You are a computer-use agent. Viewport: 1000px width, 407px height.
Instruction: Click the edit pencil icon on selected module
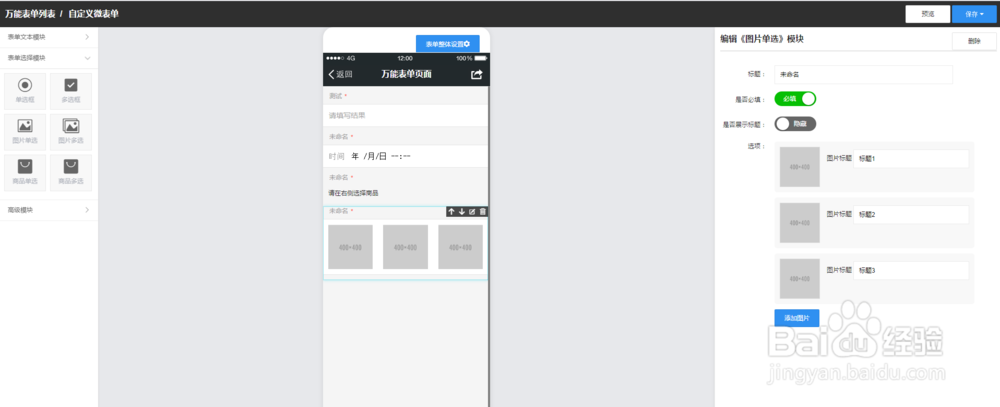click(472, 211)
